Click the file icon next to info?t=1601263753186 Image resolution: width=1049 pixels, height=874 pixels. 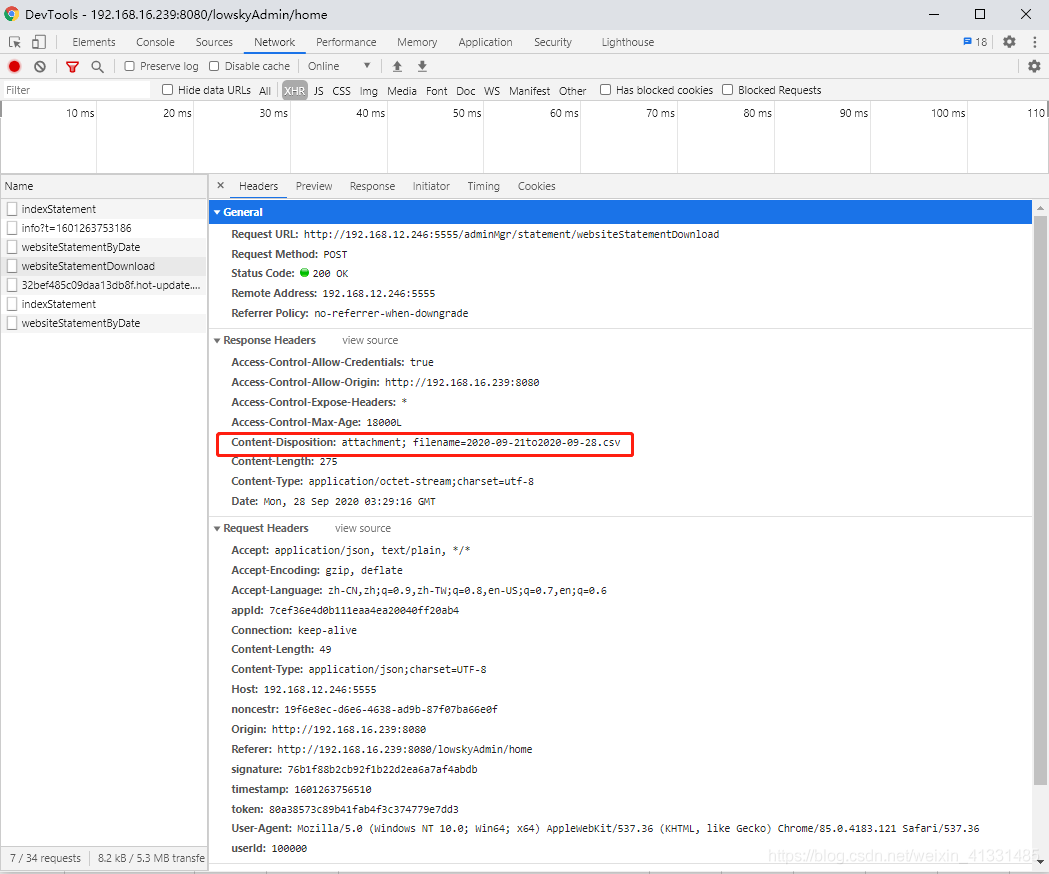tap(11, 228)
